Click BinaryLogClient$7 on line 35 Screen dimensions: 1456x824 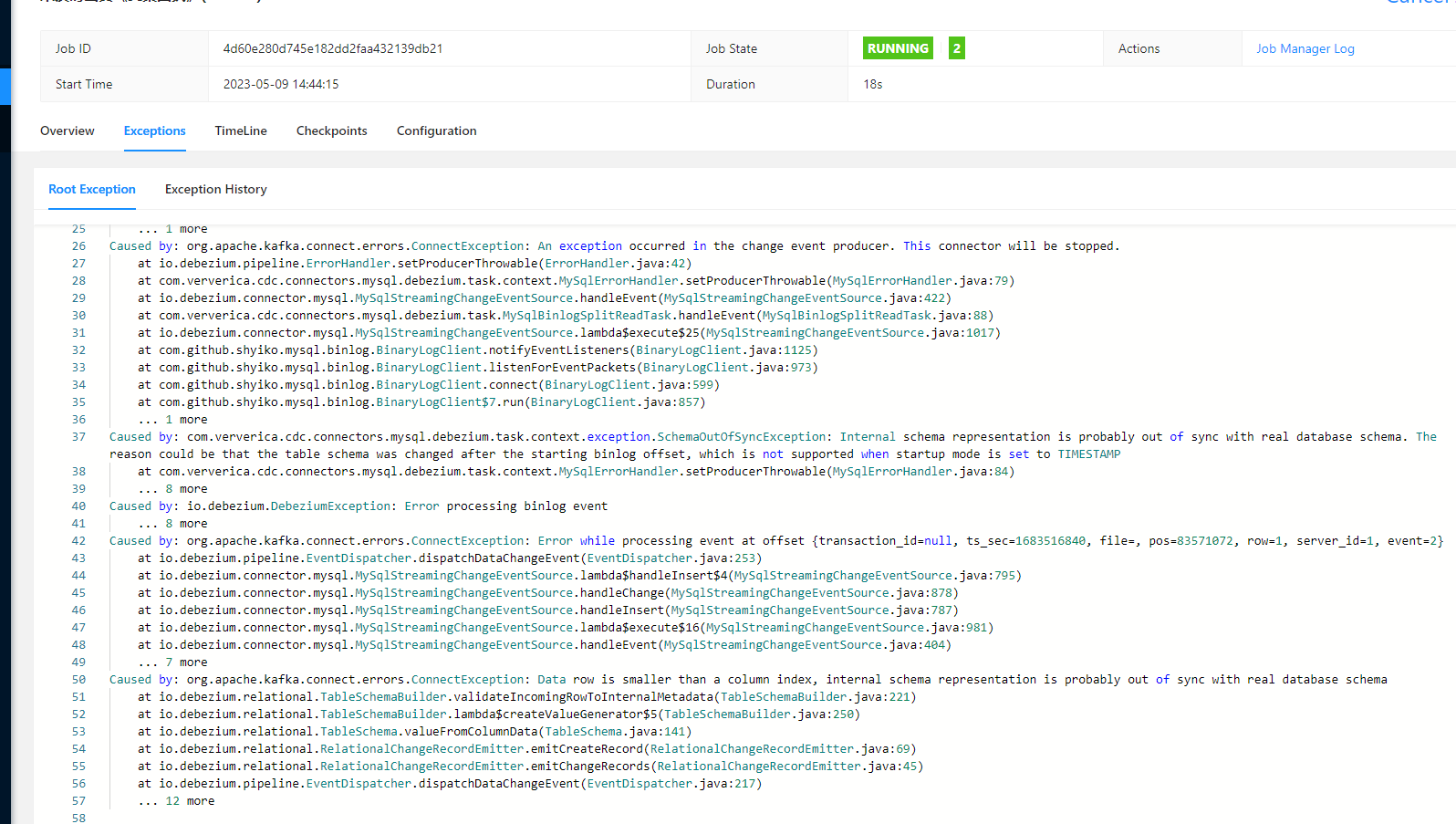point(436,402)
